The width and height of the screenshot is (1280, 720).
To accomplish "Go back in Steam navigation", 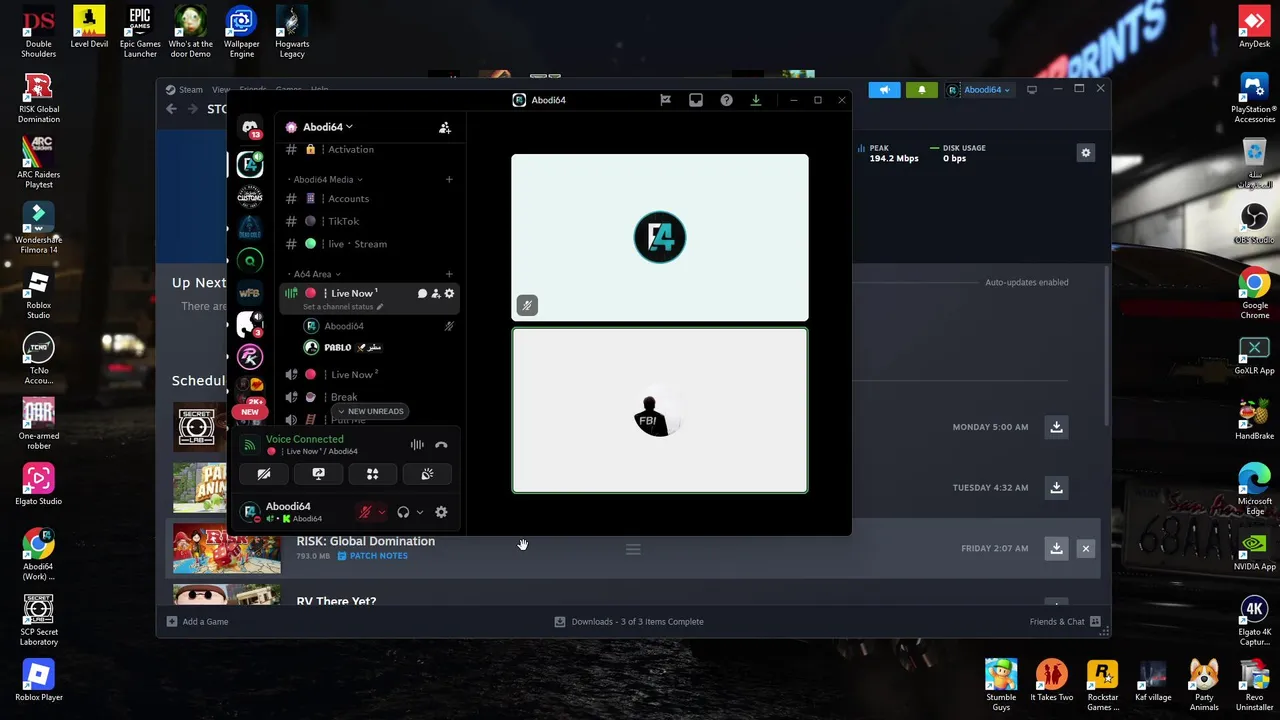I will click(x=171, y=109).
